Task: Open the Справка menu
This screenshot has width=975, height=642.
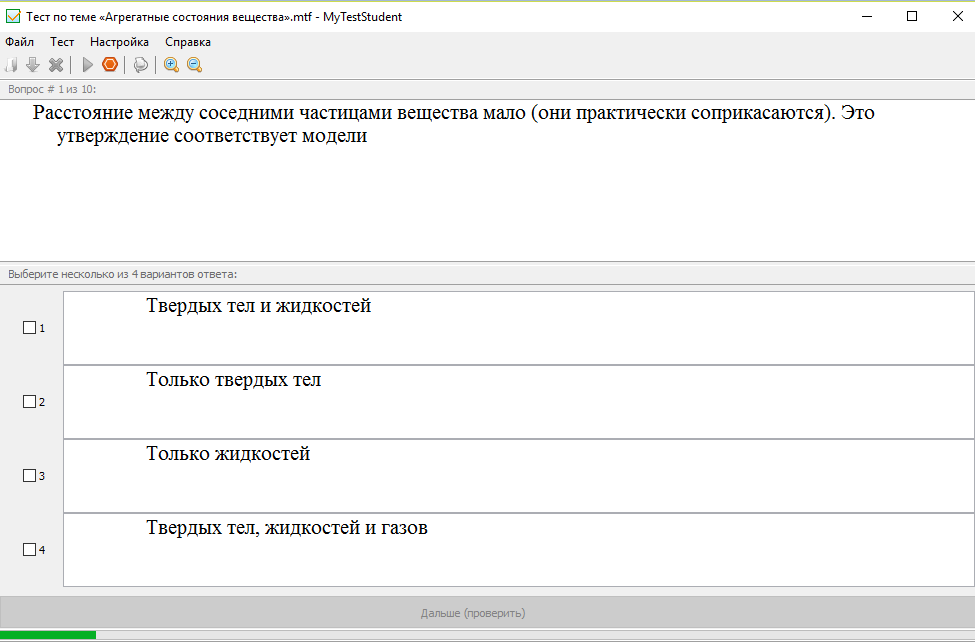Action: (x=188, y=42)
